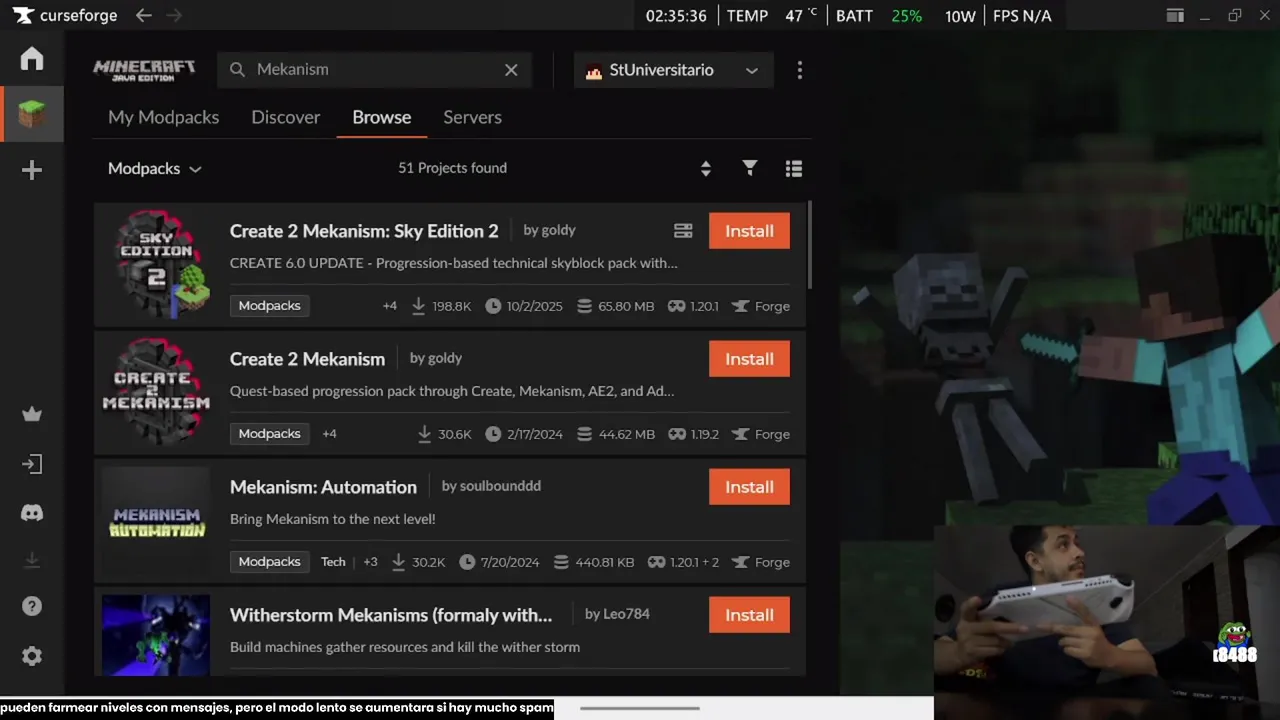Open the downloads icon in sidebar
1280x720 pixels.
pyautogui.click(x=32, y=560)
